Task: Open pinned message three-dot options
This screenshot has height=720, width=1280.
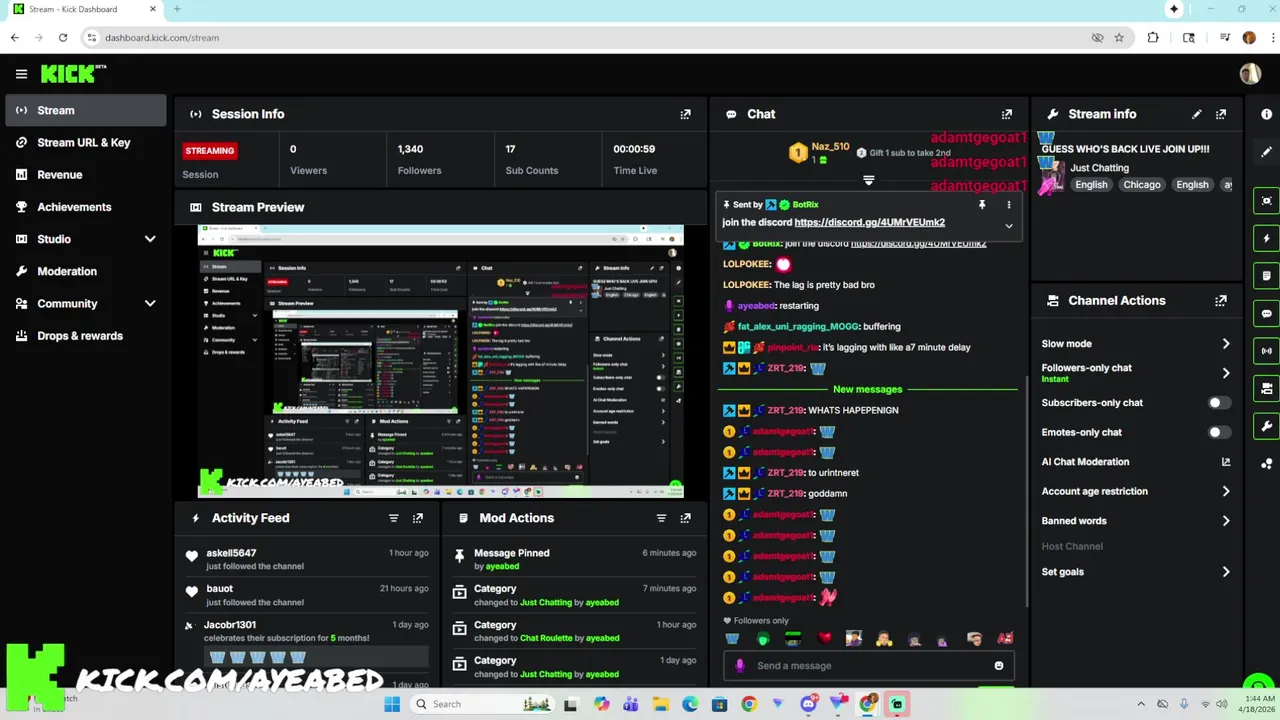Action: [x=1008, y=204]
